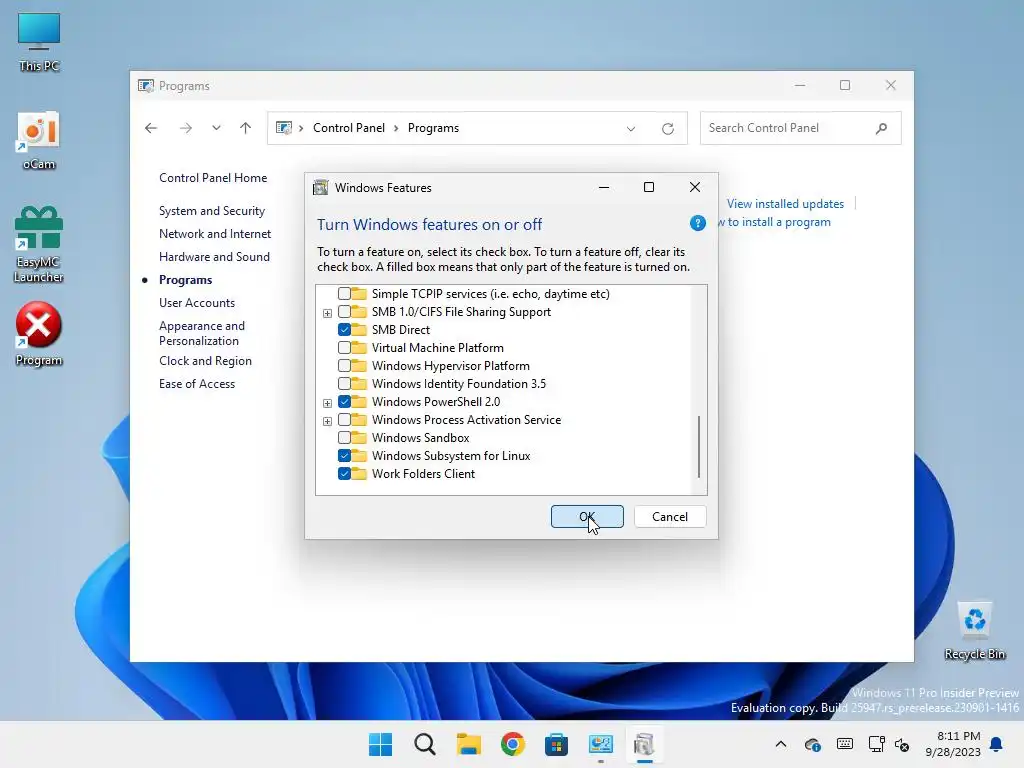Screen dimensions: 1024x768
Task: Click Cancel in Windows Features
Action: click(670, 517)
